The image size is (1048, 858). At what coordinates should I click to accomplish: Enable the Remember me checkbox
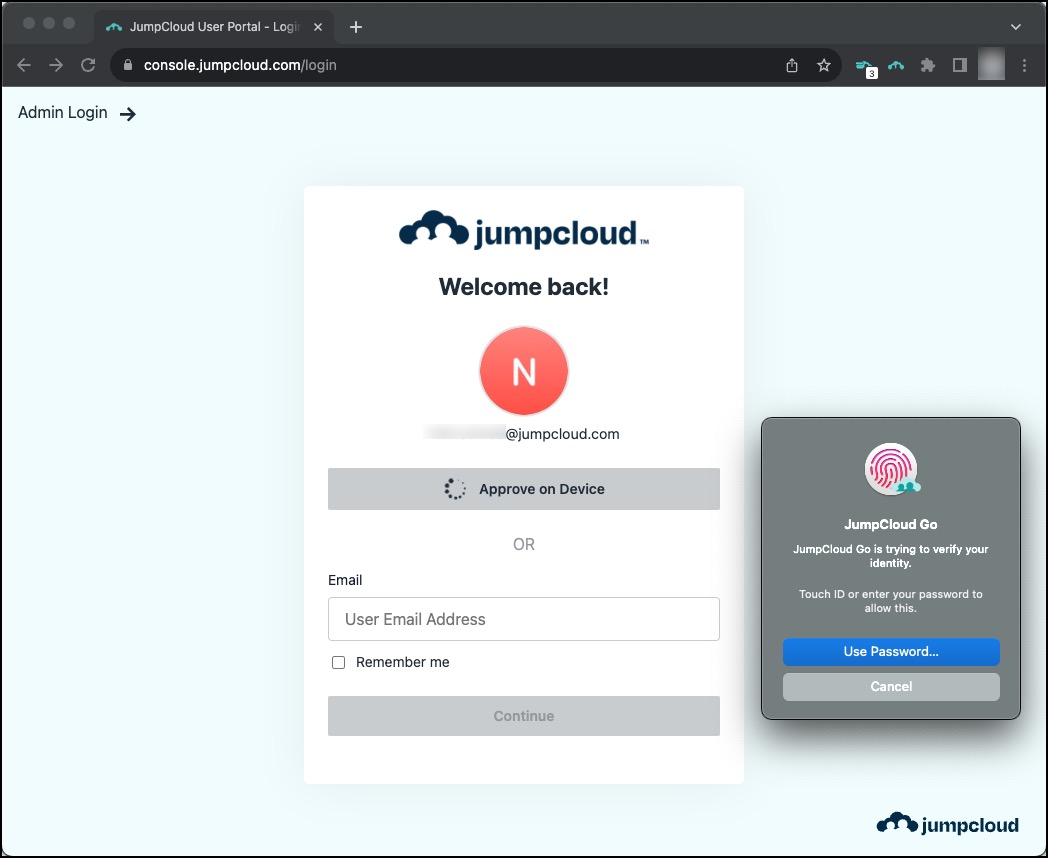click(x=338, y=662)
